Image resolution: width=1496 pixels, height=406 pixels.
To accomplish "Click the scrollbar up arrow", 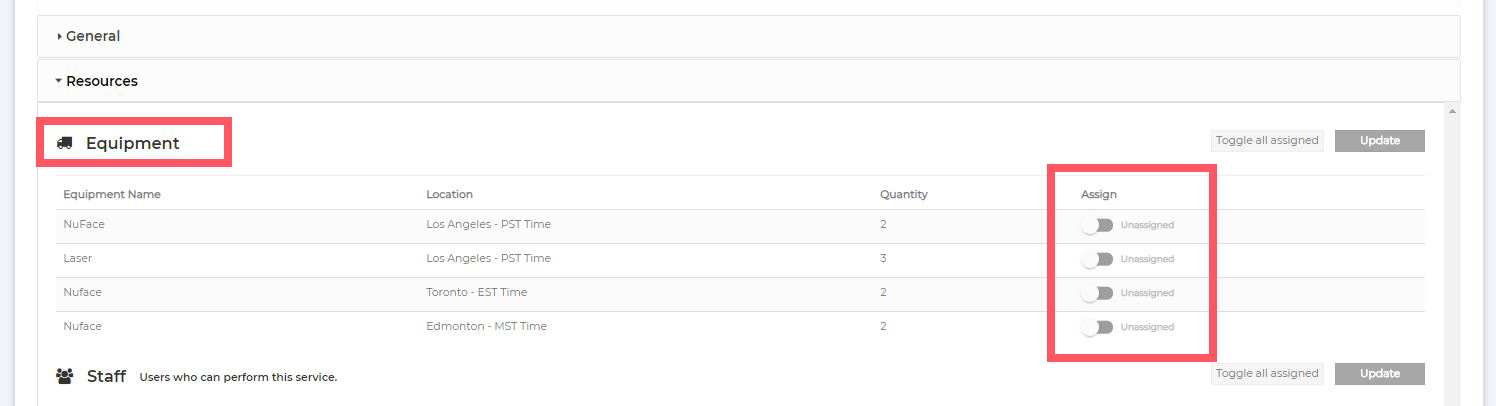I will click(x=1452, y=109).
